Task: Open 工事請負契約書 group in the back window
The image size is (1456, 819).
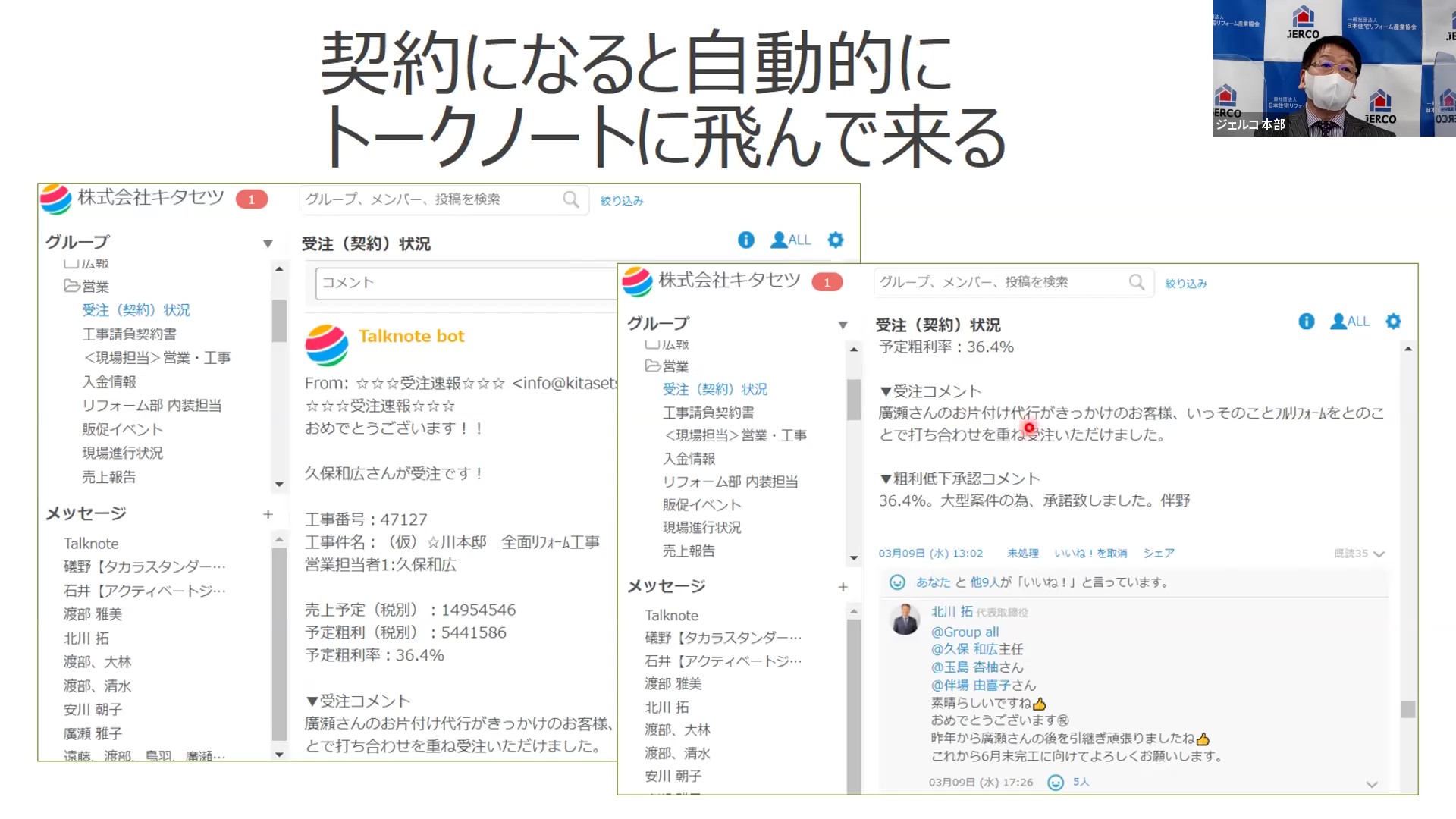Action: [129, 334]
